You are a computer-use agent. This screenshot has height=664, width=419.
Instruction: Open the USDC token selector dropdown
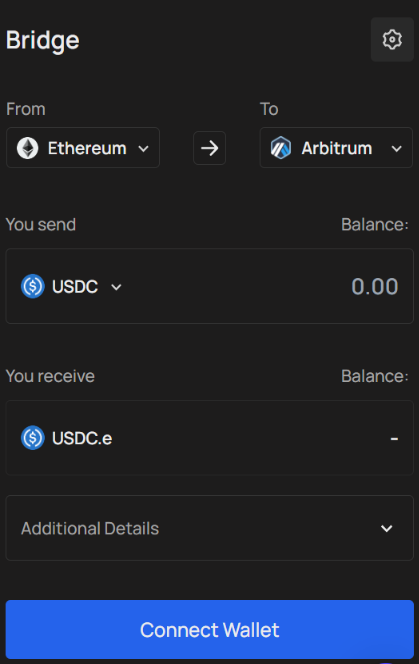pyautogui.click(x=72, y=287)
